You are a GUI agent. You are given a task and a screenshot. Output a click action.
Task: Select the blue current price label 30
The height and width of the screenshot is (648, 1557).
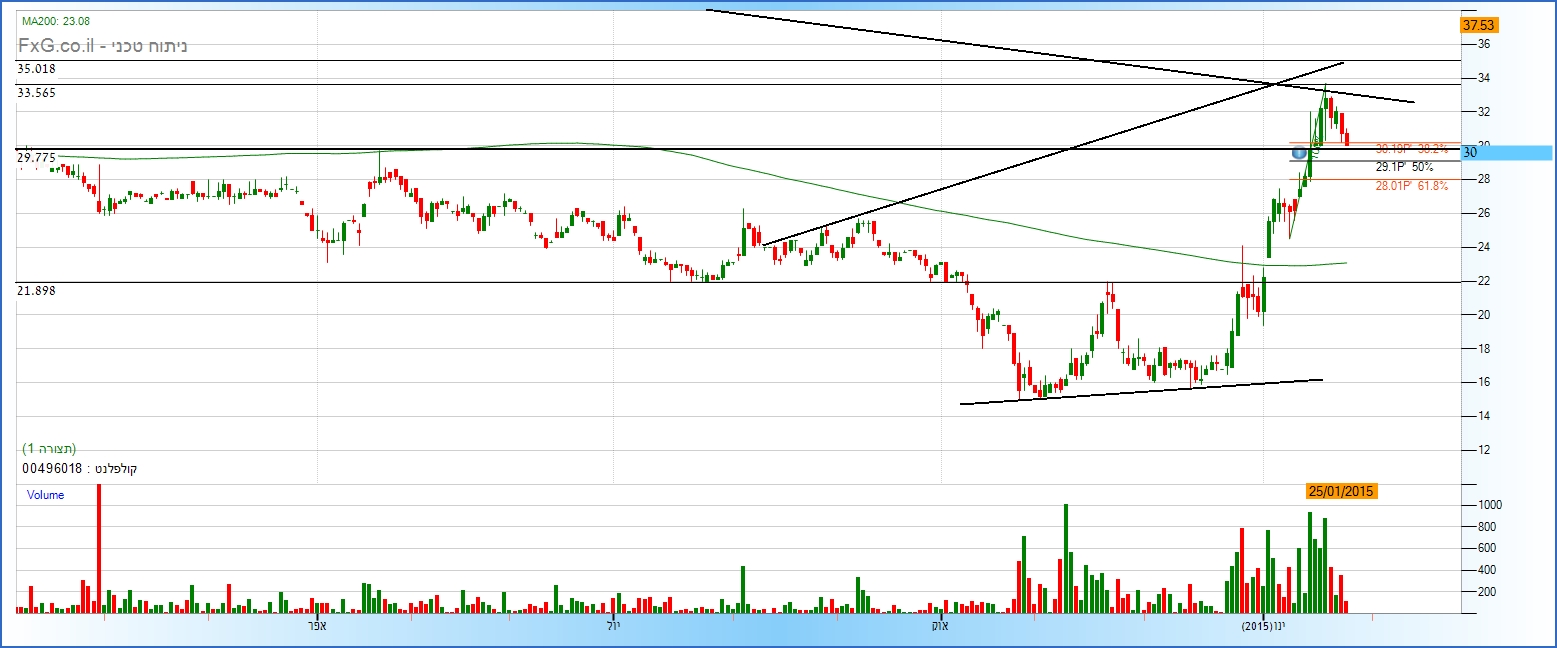(1506, 153)
